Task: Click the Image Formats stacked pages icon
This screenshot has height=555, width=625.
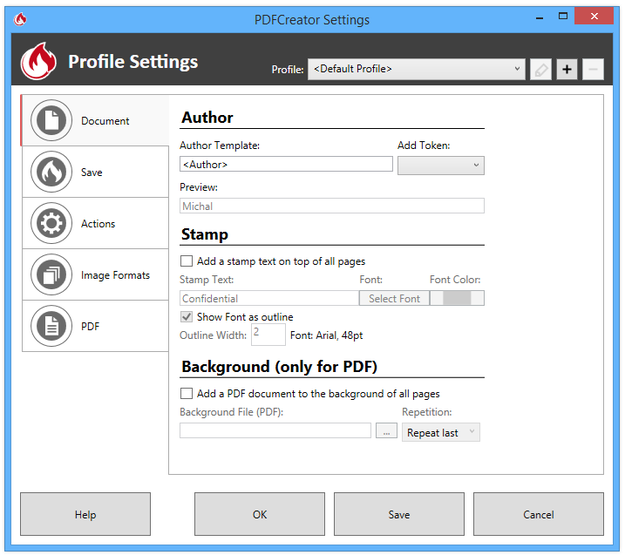Action: 51,275
